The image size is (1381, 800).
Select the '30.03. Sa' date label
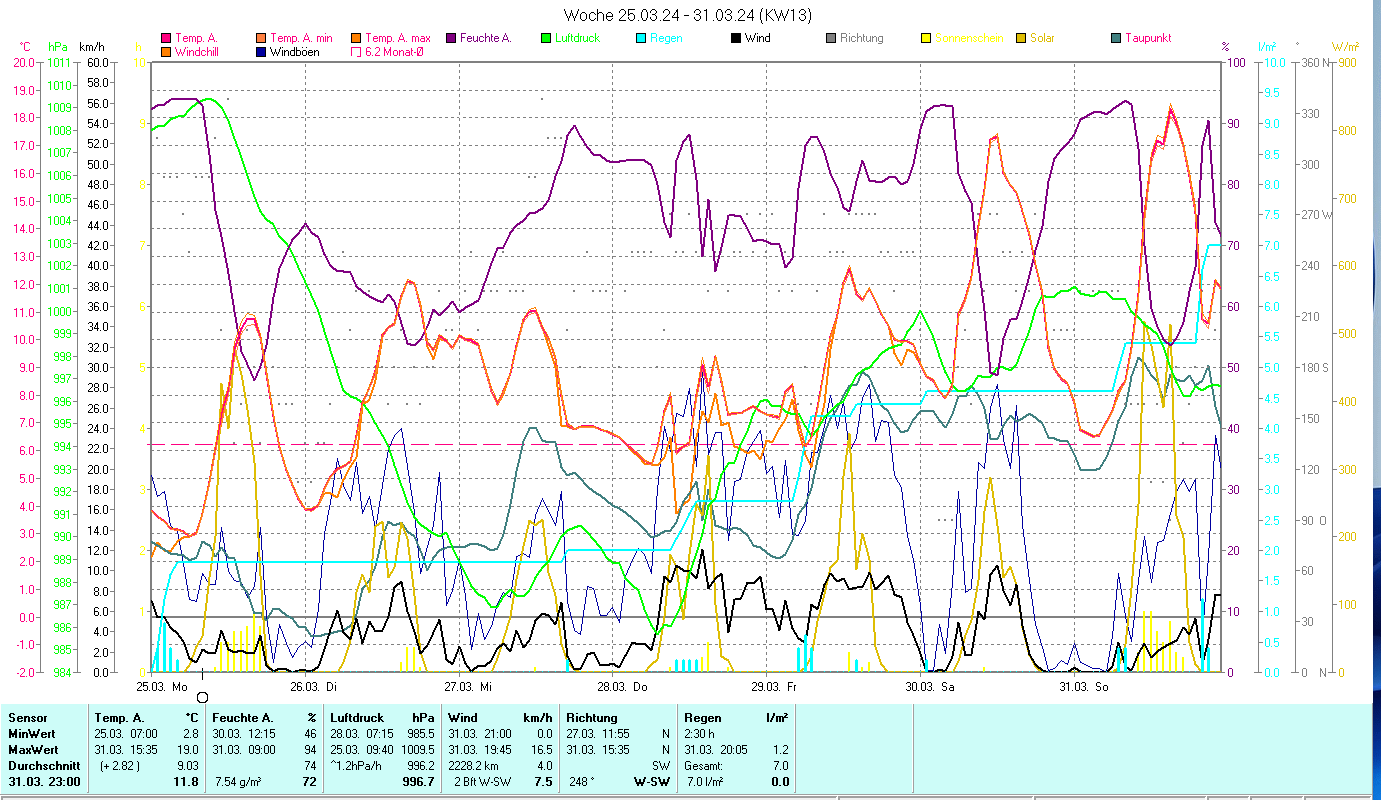pyautogui.click(x=930, y=687)
